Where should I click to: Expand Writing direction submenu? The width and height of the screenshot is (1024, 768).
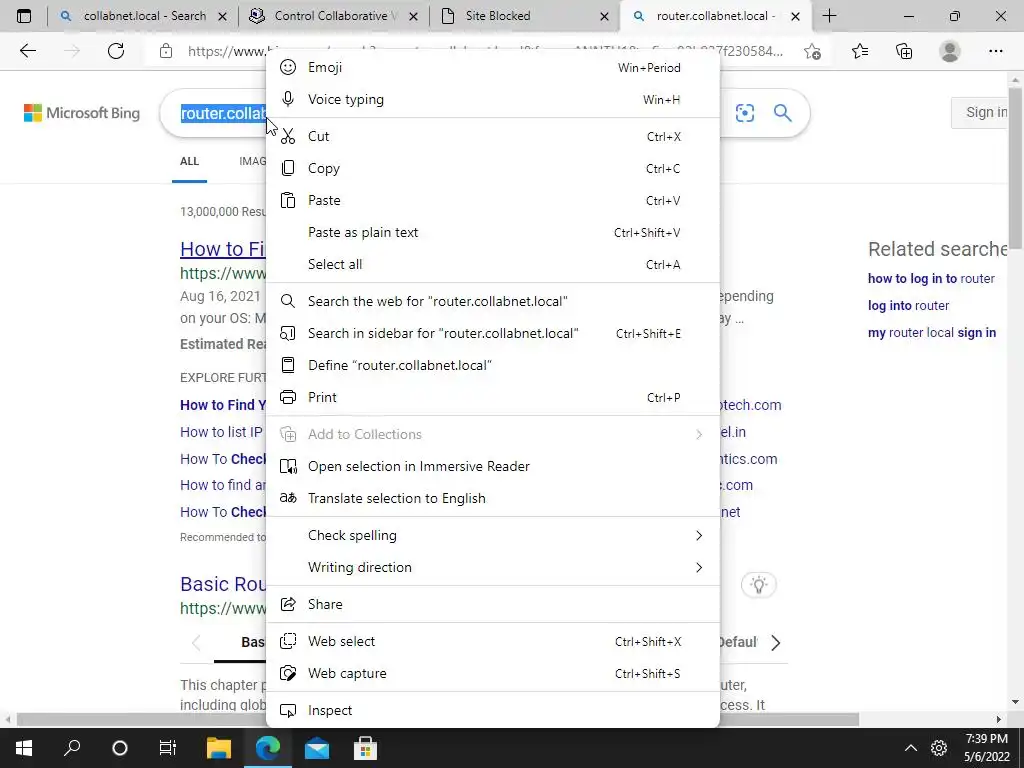492,567
